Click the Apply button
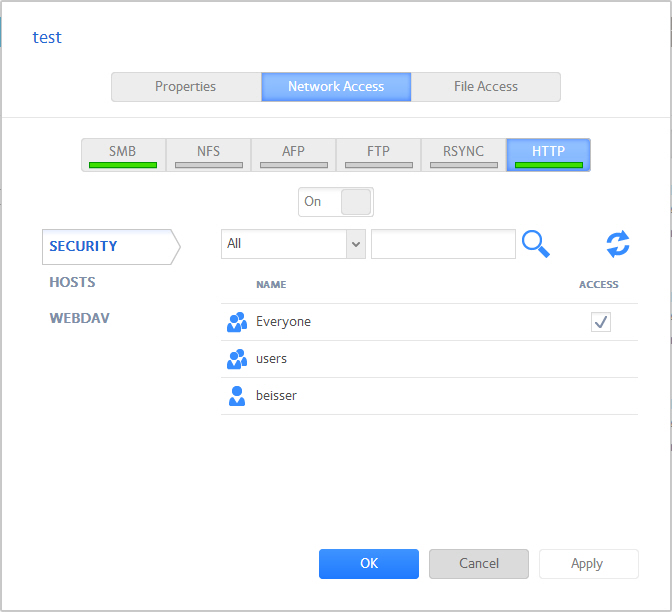 click(x=588, y=564)
